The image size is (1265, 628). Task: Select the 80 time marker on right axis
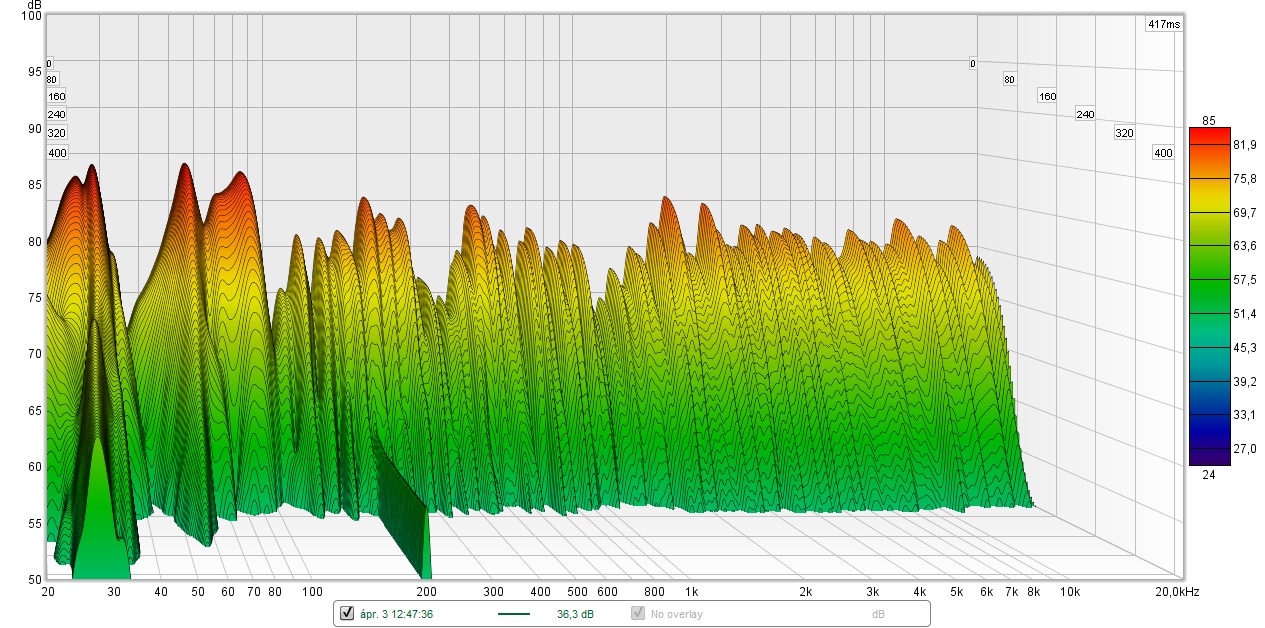coord(1009,79)
